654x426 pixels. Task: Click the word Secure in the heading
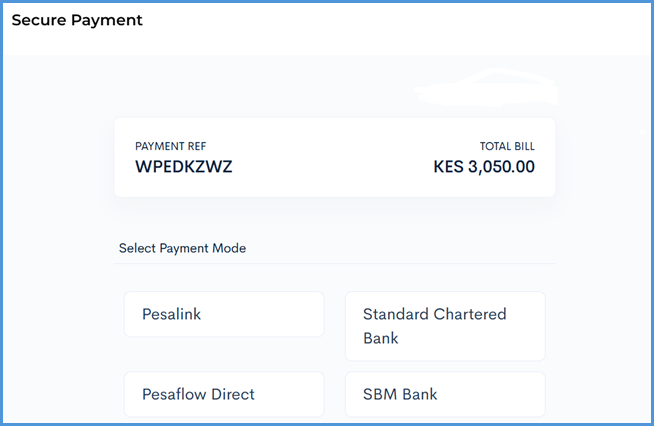(x=39, y=20)
